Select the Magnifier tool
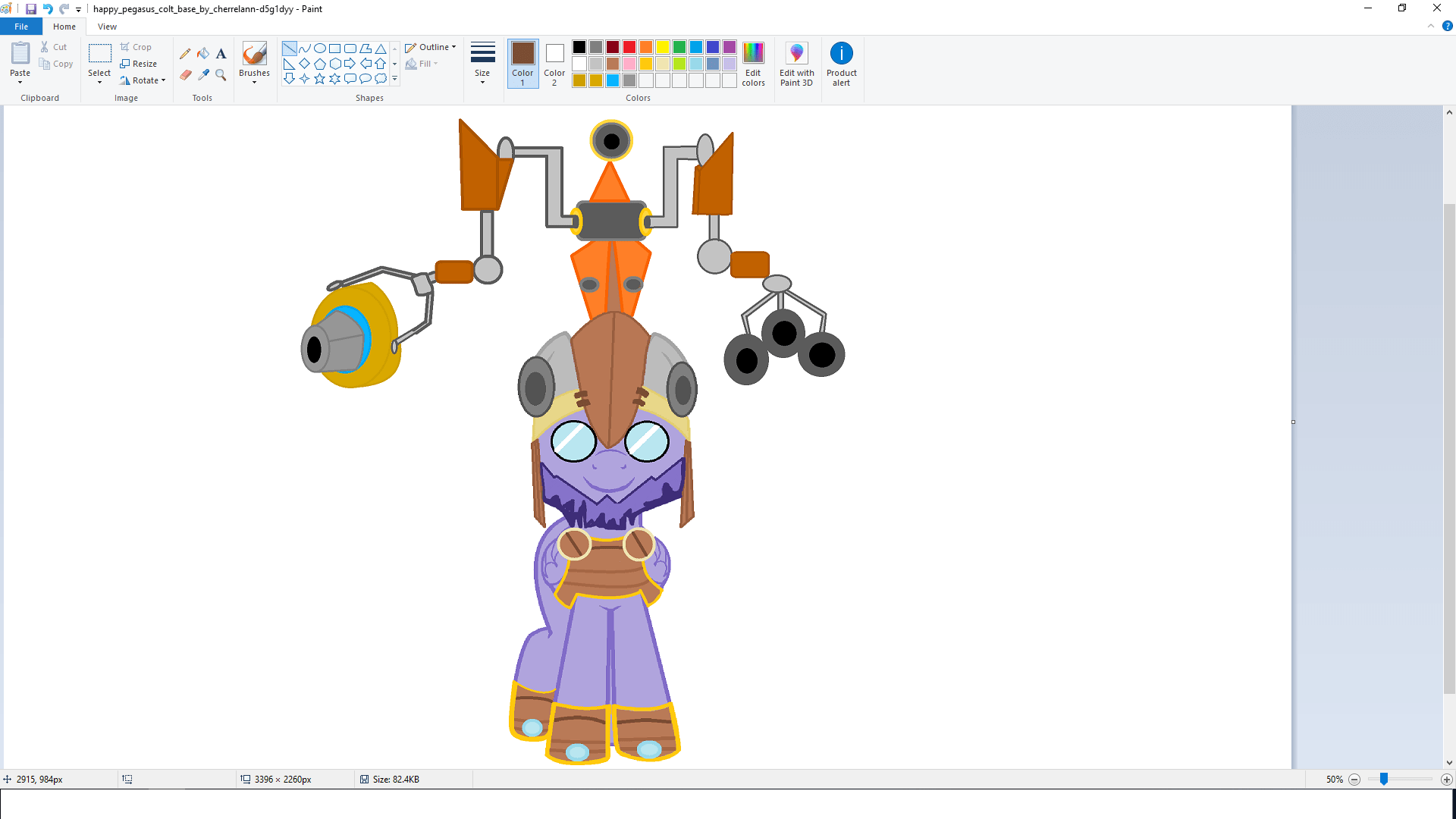Image resolution: width=1456 pixels, height=819 pixels. pyautogui.click(x=221, y=74)
